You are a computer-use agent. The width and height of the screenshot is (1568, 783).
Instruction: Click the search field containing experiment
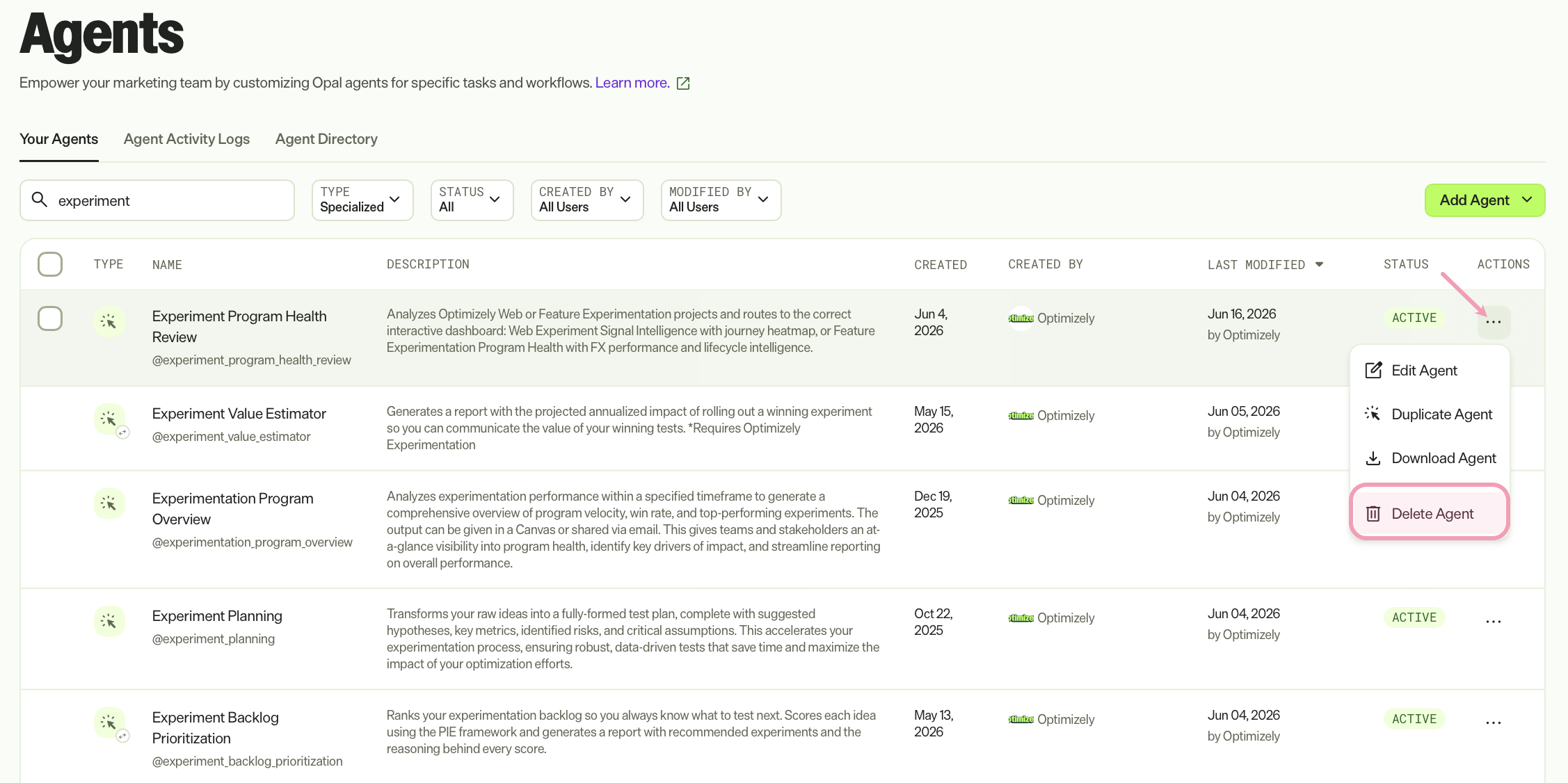coord(157,200)
